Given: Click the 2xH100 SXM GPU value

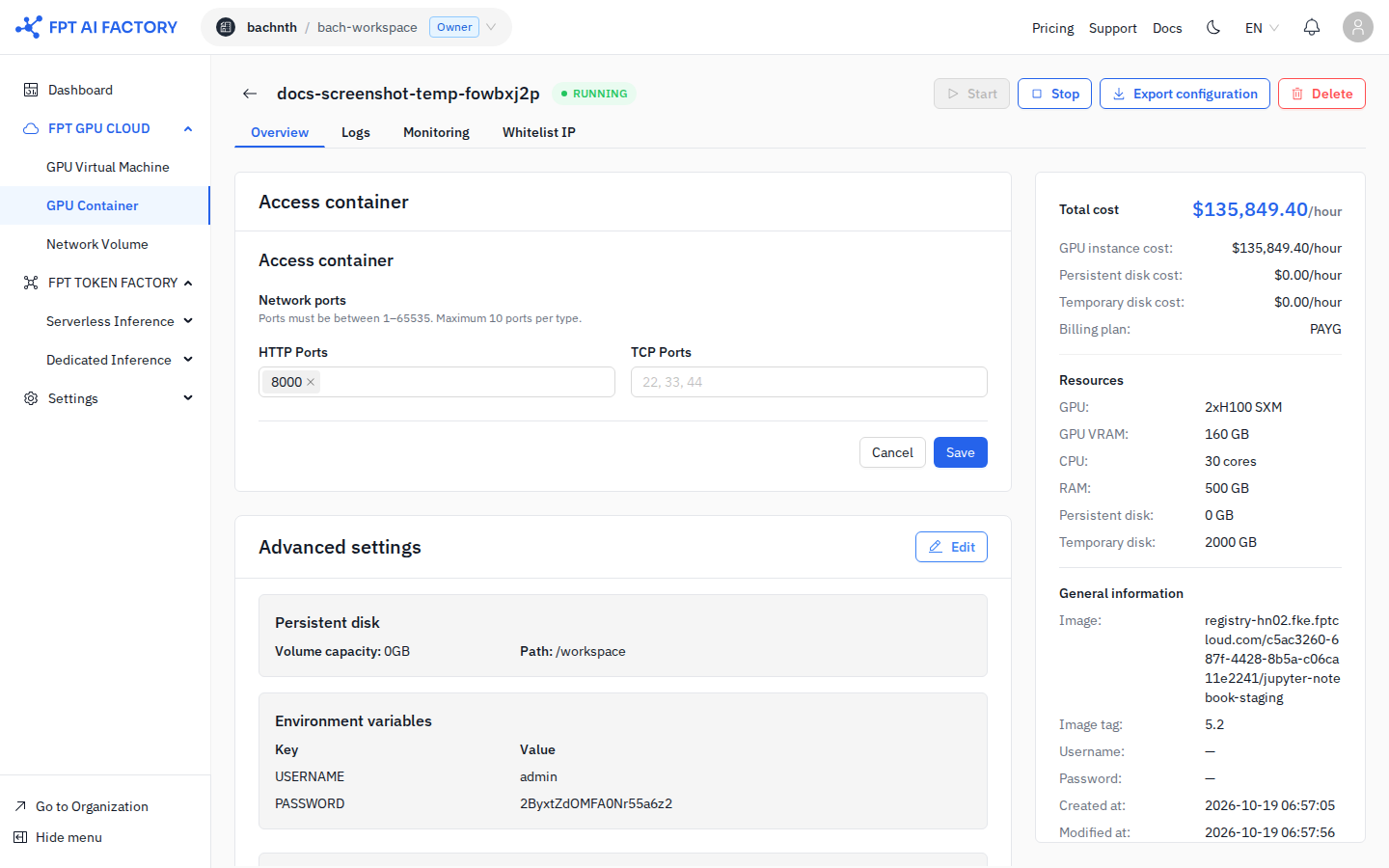Looking at the screenshot, I should 1243,407.
